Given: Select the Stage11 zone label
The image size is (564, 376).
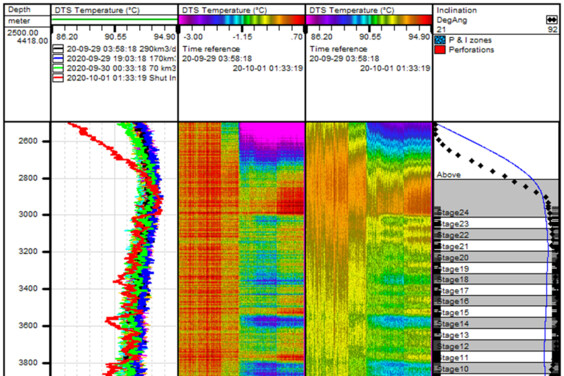Looking at the screenshot, I should pyautogui.click(x=452, y=358).
